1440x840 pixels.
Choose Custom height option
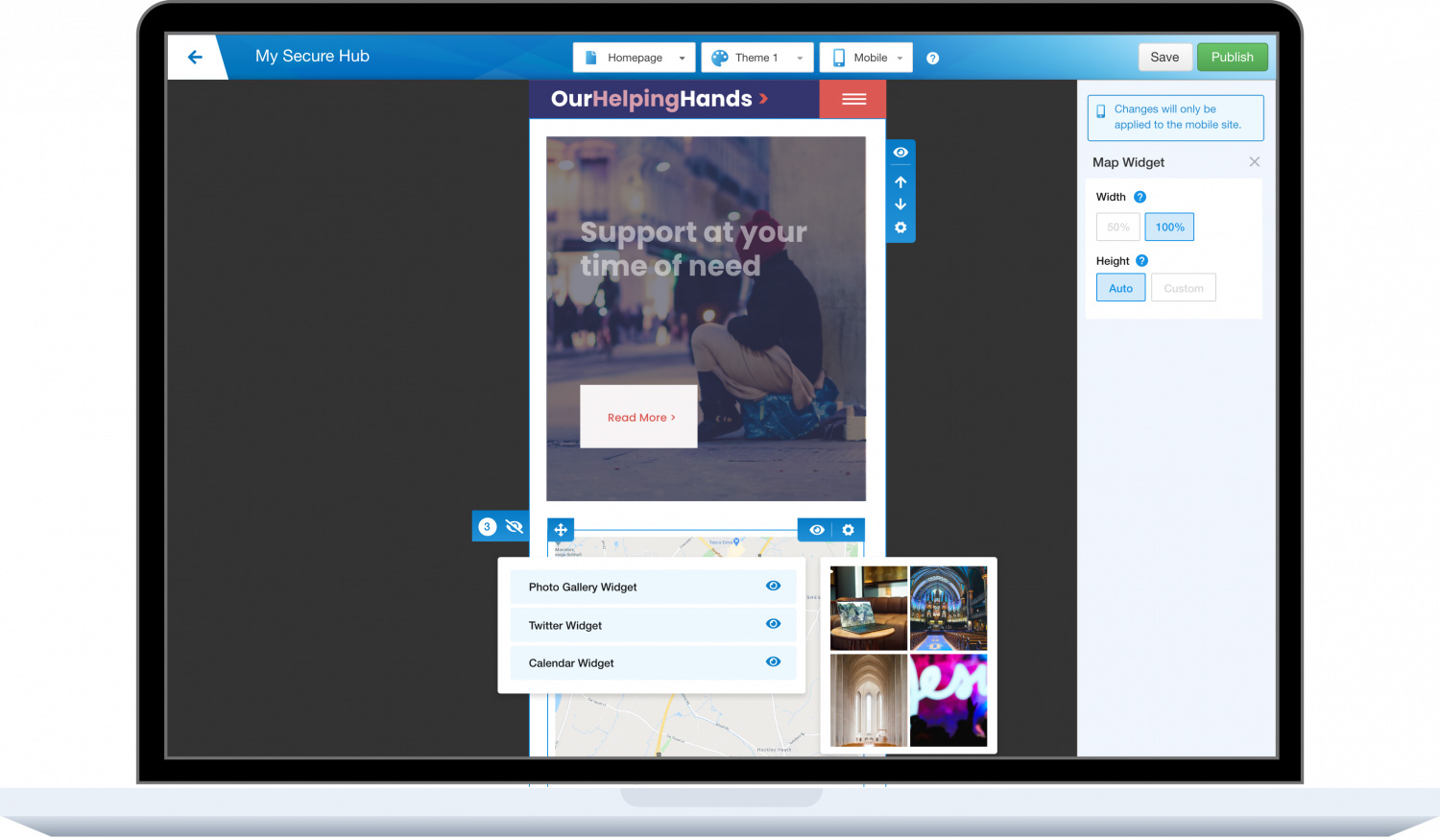point(1183,288)
